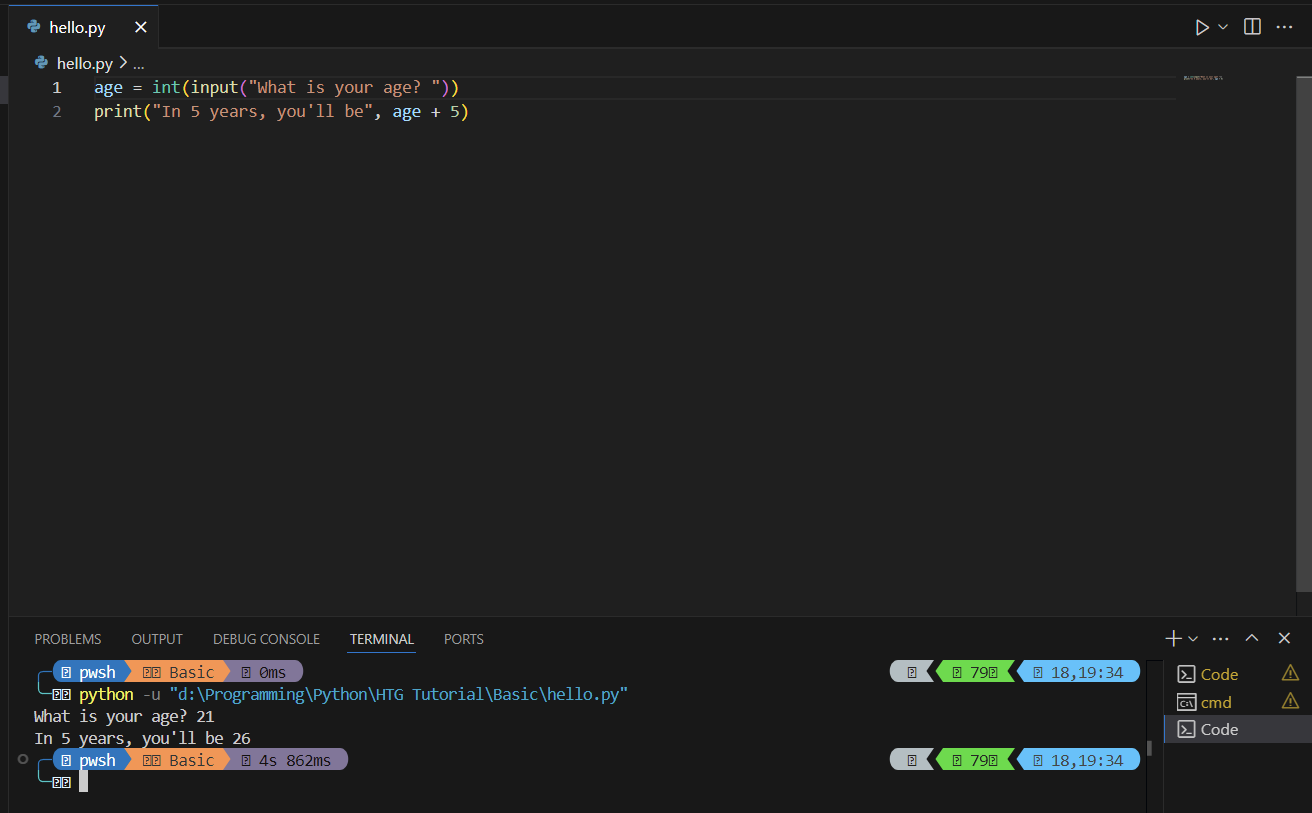Viewport: 1312px width, 813px height.
Task: Open the OUTPUT panel tab
Action: [x=157, y=639]
